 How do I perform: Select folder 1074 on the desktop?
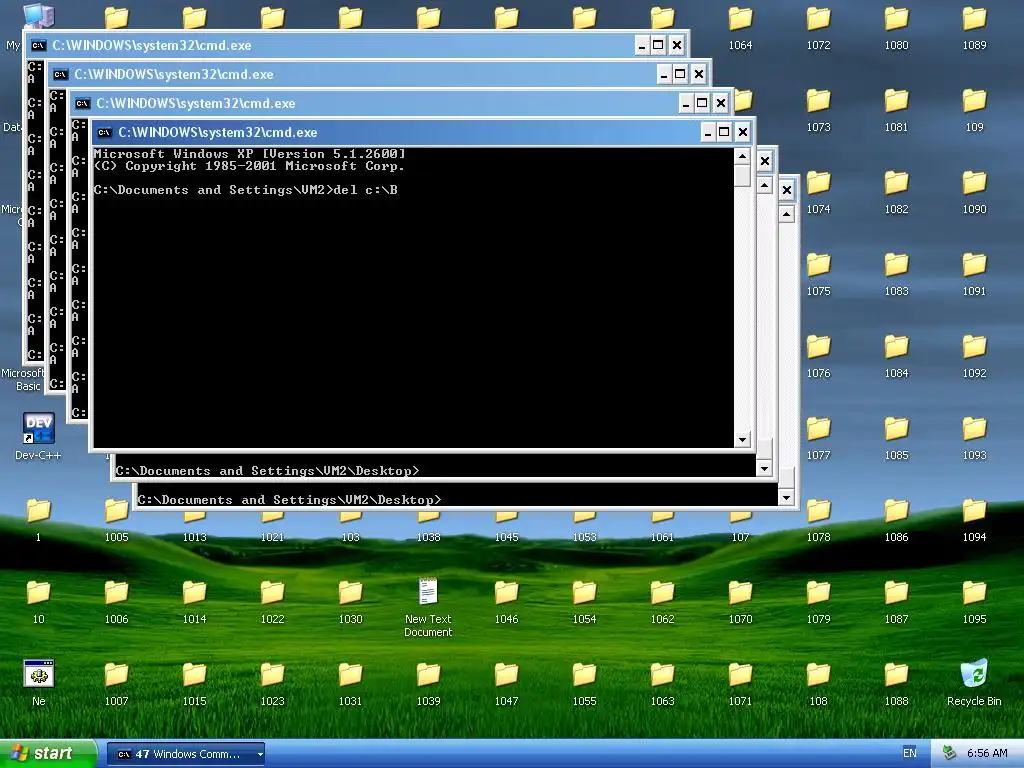pos(818,193)
